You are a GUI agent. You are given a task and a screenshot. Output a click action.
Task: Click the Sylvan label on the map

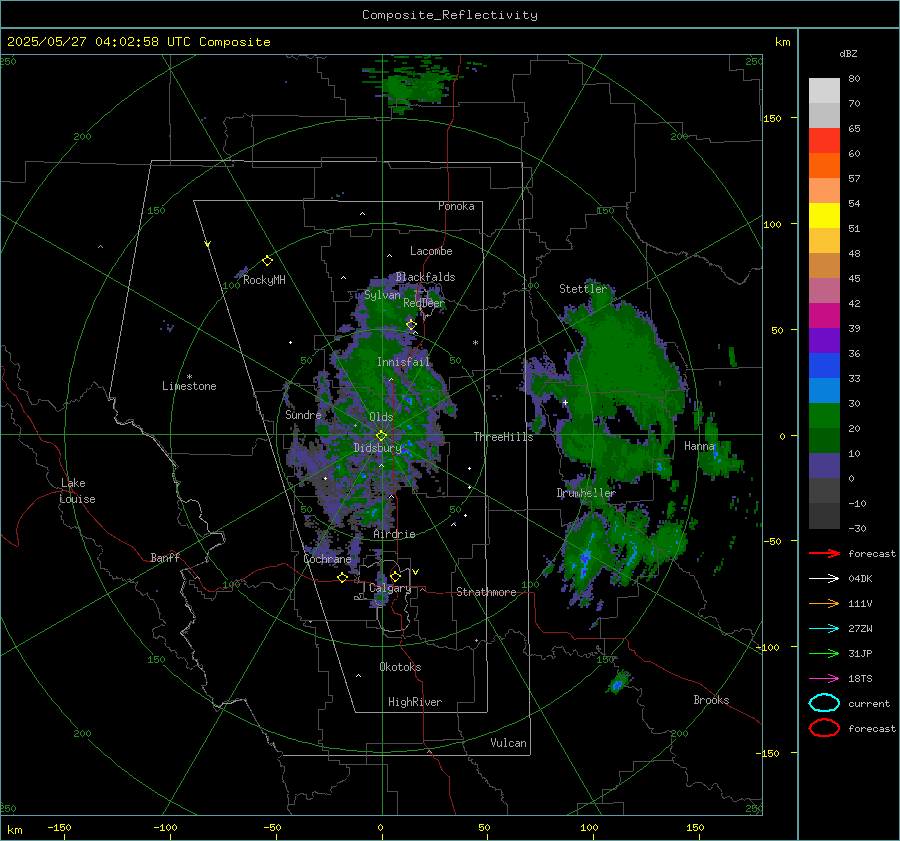[382, 294]
